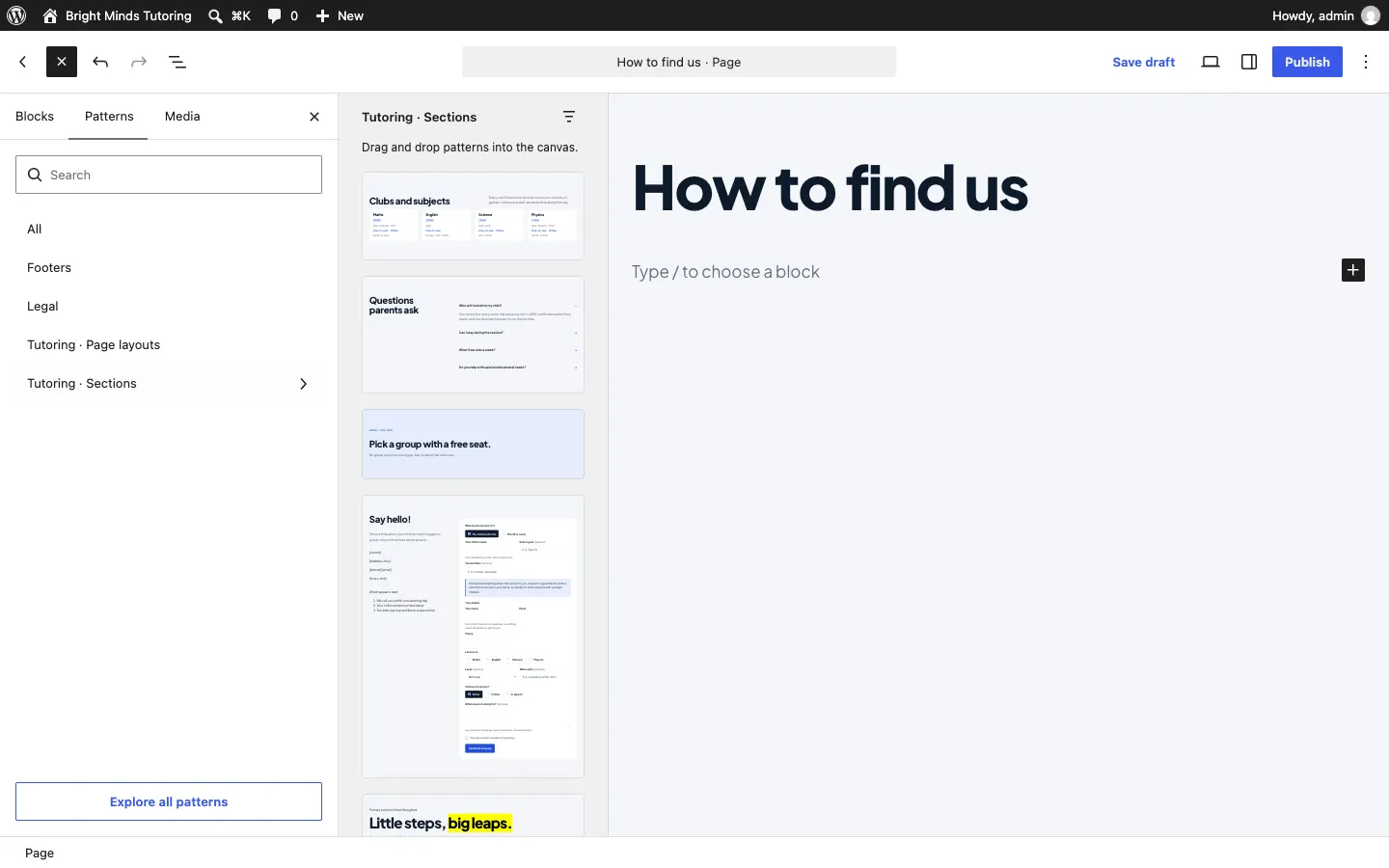
Task: Click the WordPress logo icon
Action: pos(16,15)
